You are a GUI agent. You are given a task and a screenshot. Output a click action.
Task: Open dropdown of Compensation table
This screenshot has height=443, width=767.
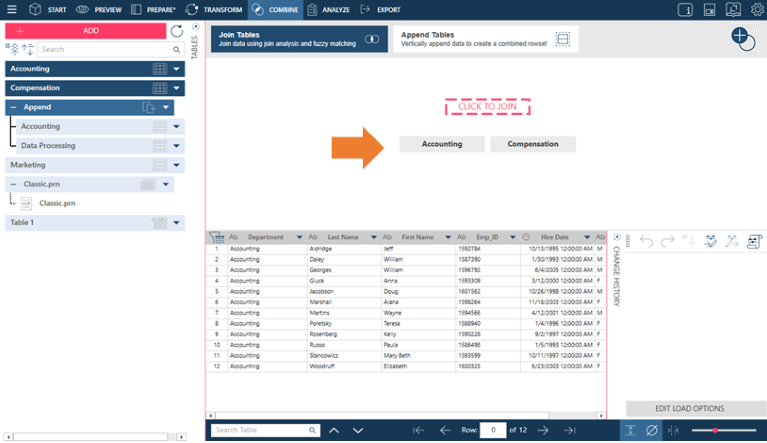(177, 88)
